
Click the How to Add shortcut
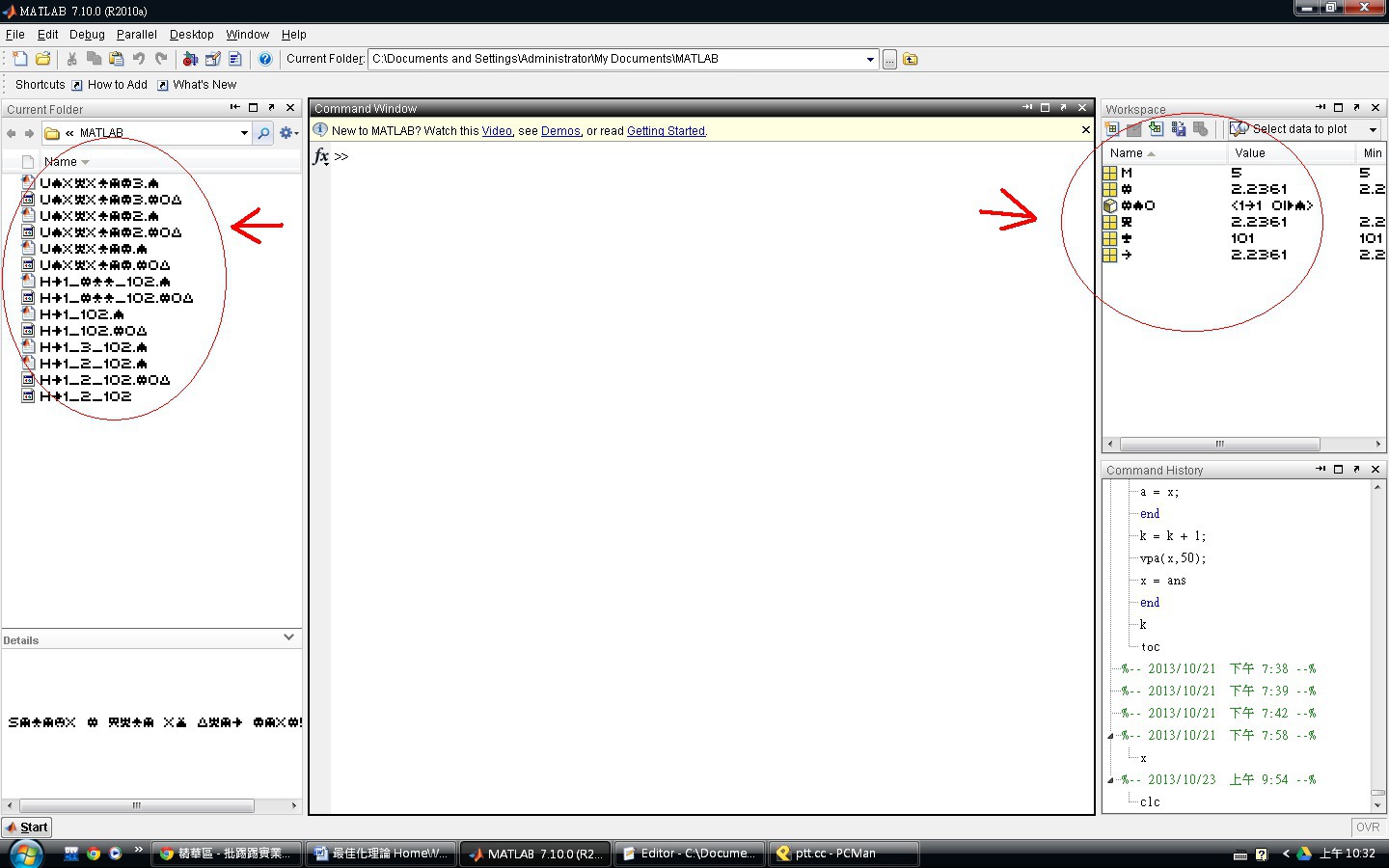109,85
